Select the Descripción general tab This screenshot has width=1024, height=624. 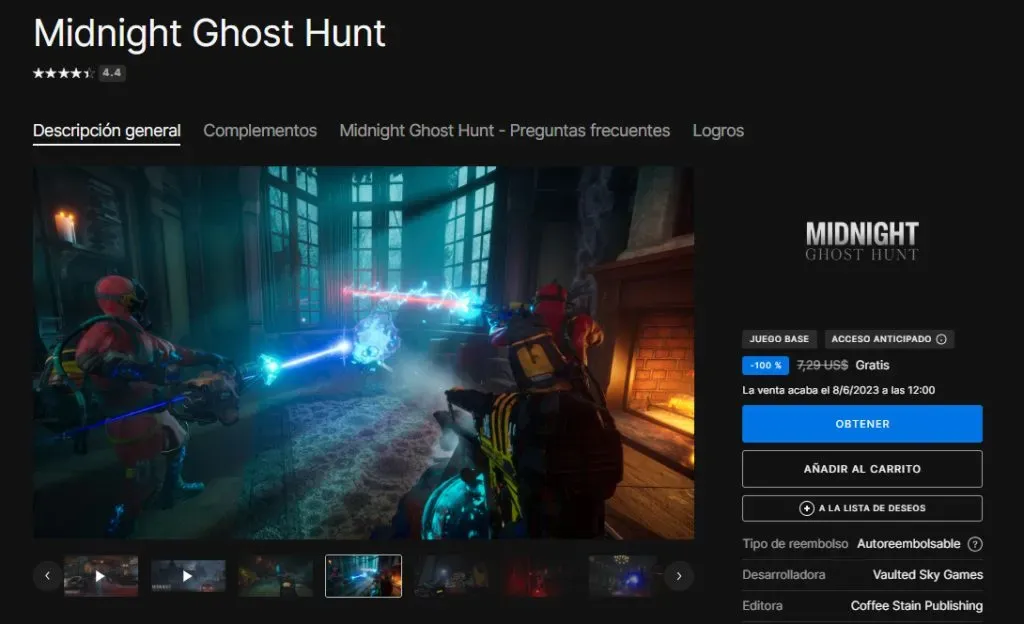(107, 131)
